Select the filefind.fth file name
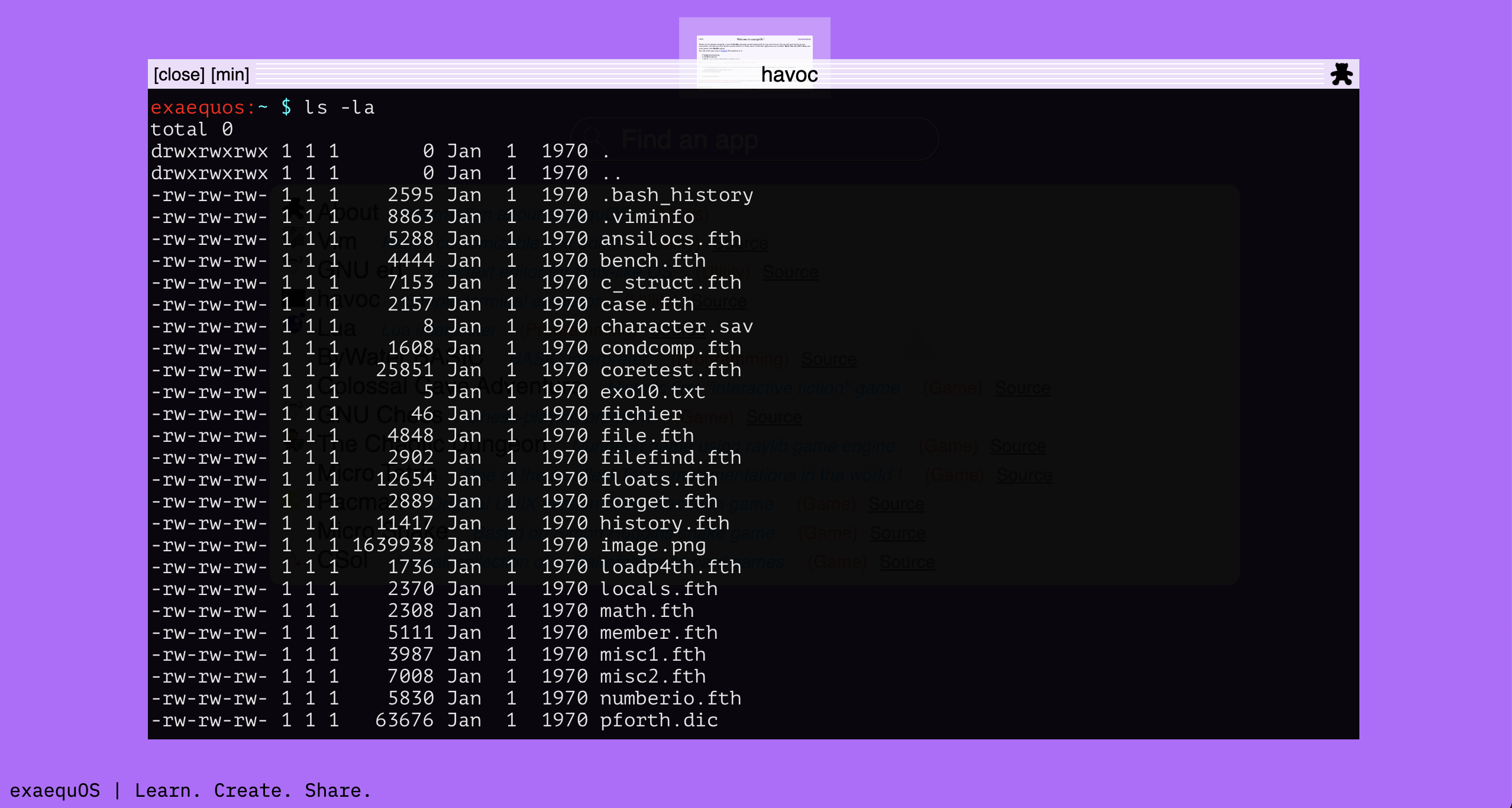The image size is (1512, 808). (x=671, y=458)
